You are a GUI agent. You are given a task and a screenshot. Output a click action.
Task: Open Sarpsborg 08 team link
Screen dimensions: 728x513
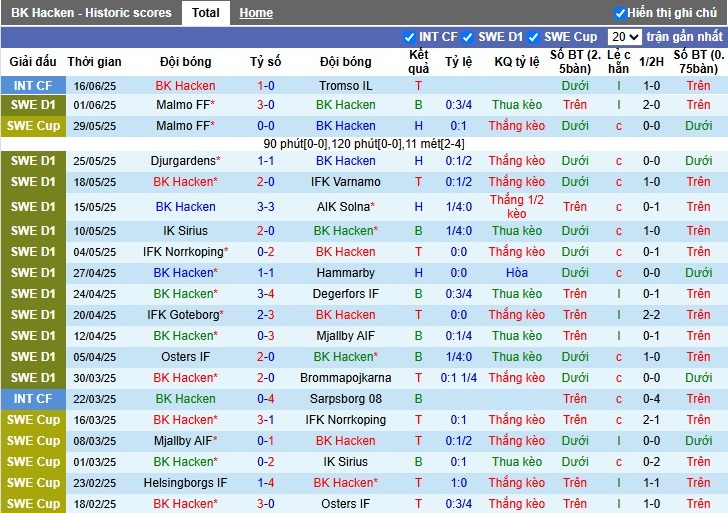[x=345, y=399]
